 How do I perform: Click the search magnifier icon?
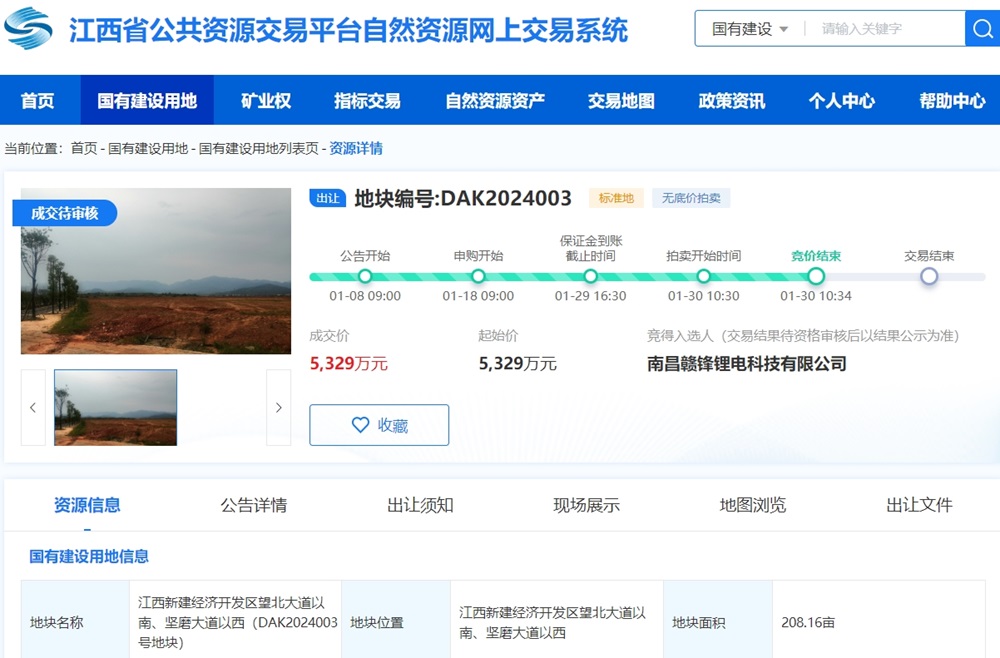(981, 28)
